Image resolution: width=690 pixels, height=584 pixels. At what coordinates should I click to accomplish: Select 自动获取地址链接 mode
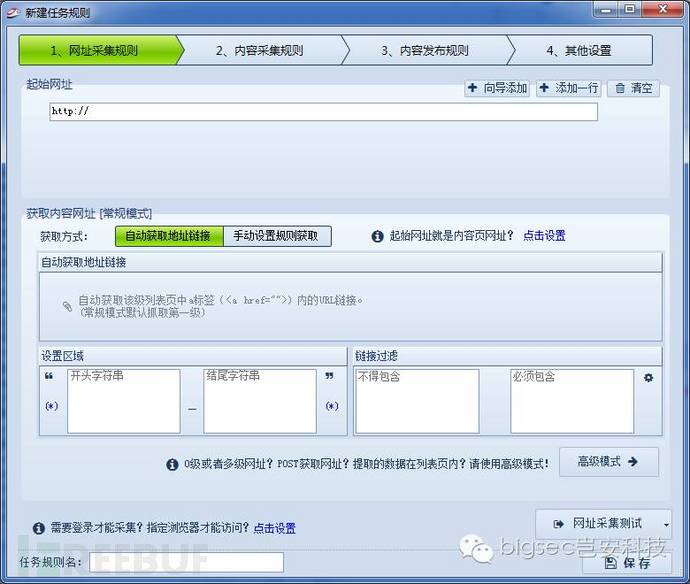[x=169, y=236]
